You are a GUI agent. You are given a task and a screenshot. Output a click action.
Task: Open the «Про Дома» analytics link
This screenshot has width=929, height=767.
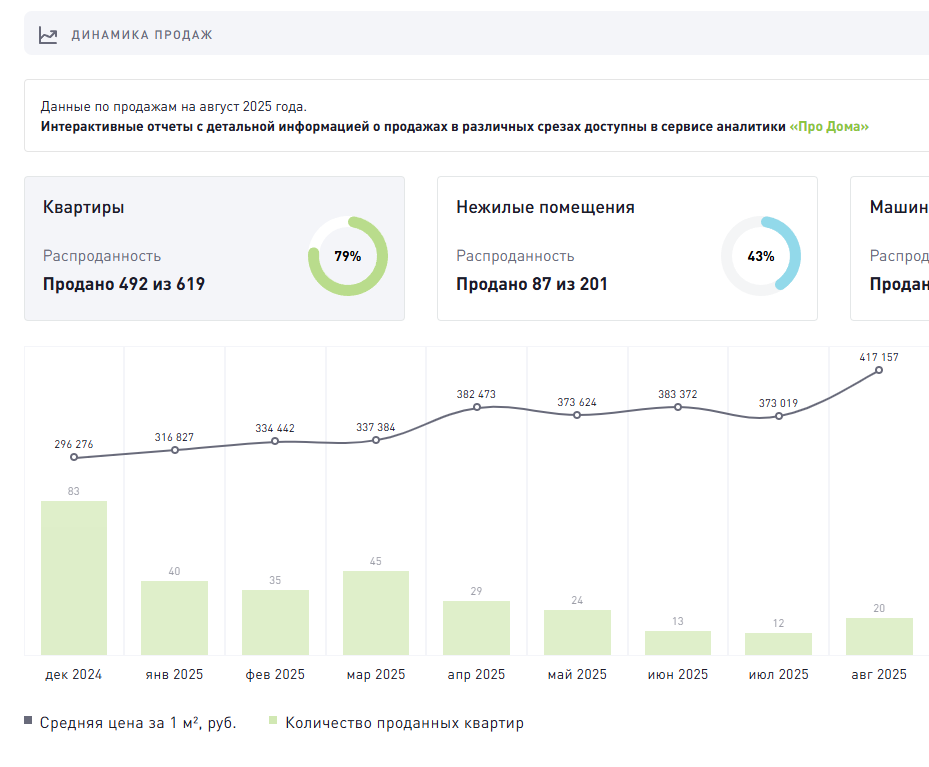coord(829,127)
